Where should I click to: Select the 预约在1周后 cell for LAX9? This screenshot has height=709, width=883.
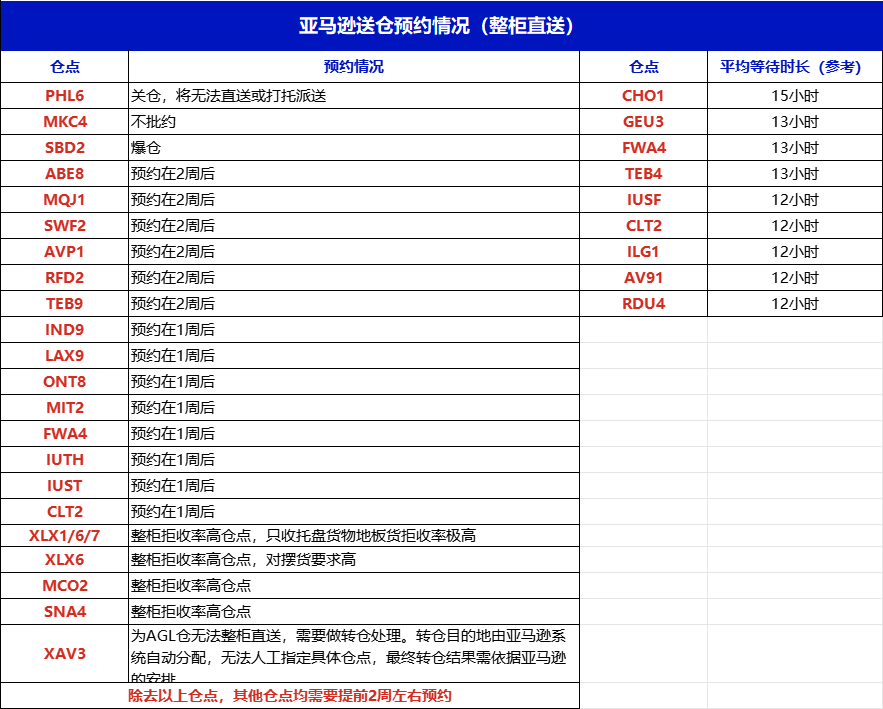tap(354, 356)
